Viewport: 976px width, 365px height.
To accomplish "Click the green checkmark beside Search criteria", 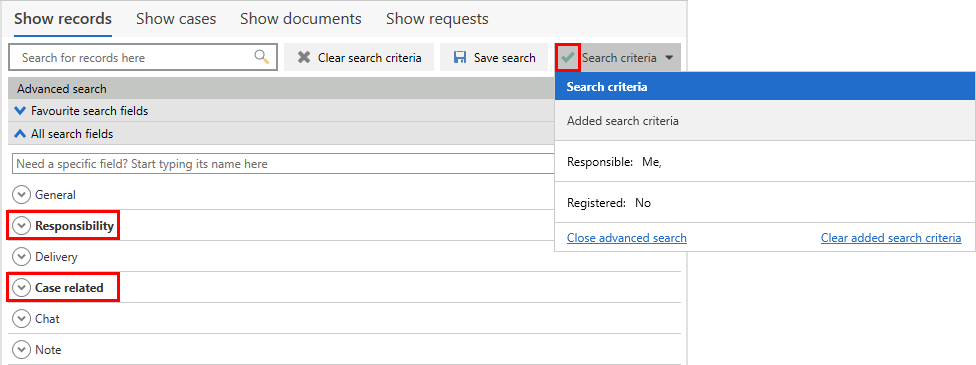I will (x=568, y=57).
